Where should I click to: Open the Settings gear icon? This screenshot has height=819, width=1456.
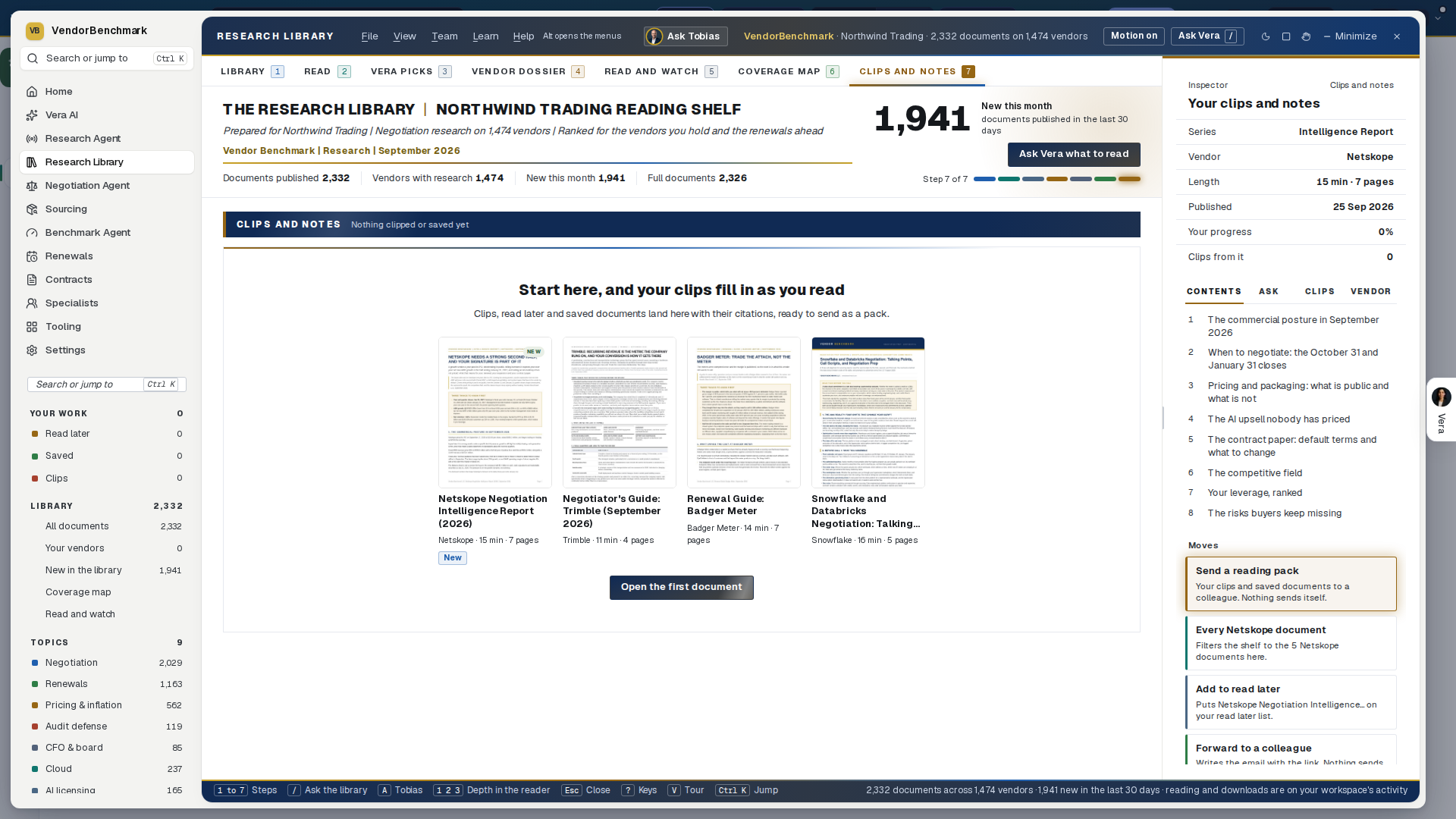tap(32, 350)
